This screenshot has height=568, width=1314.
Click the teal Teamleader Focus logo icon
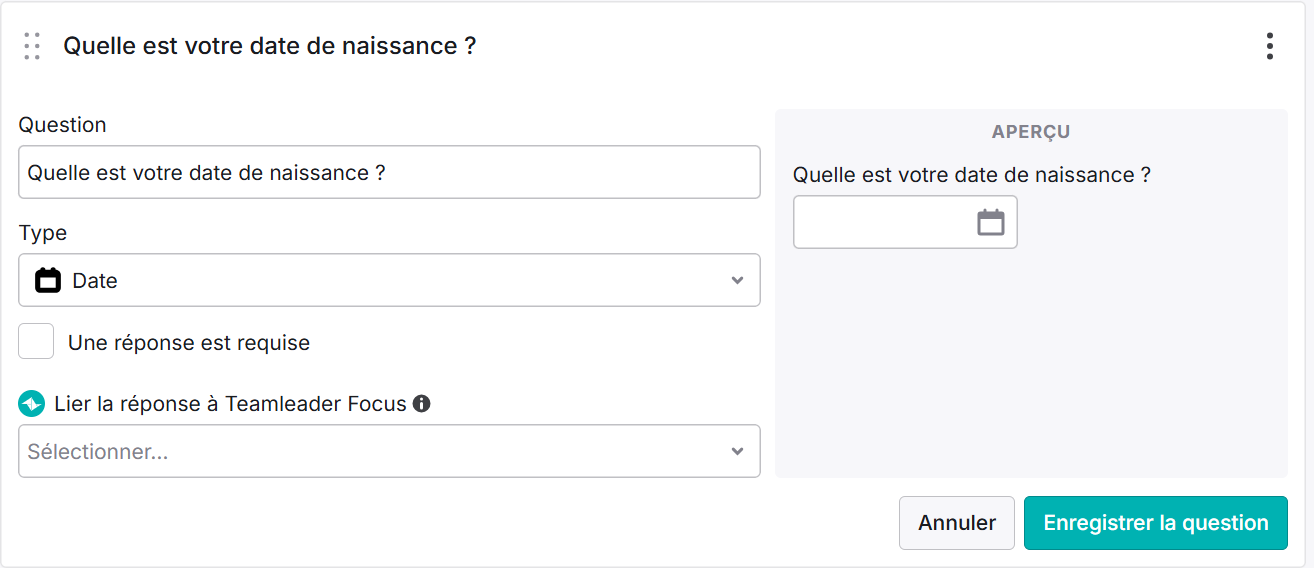click(32, 404)
